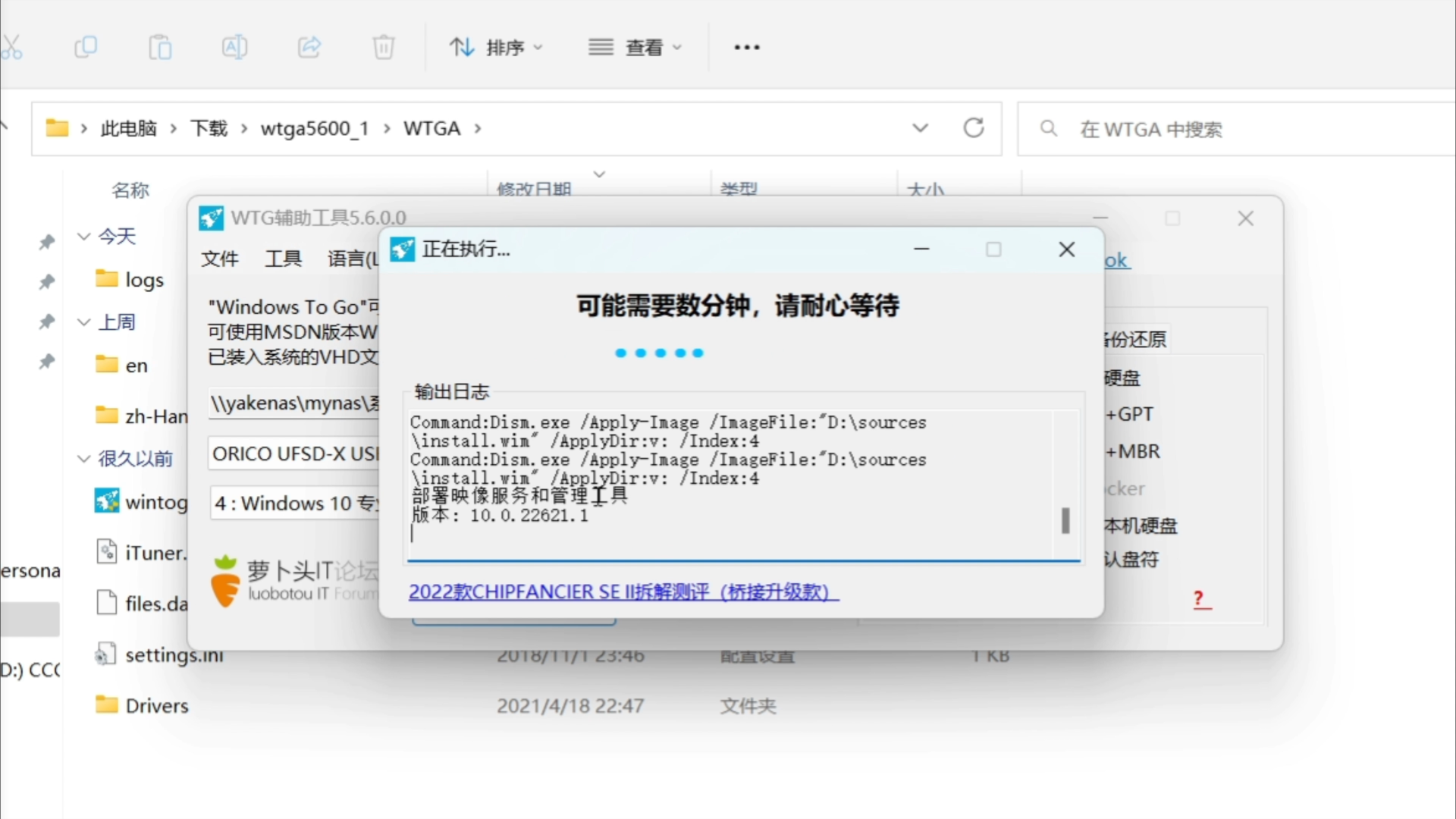Viewport: 1456px width, 819px height.
Task: Open 工具 menu in WTG tool window
Action: [x=284, y=259]
